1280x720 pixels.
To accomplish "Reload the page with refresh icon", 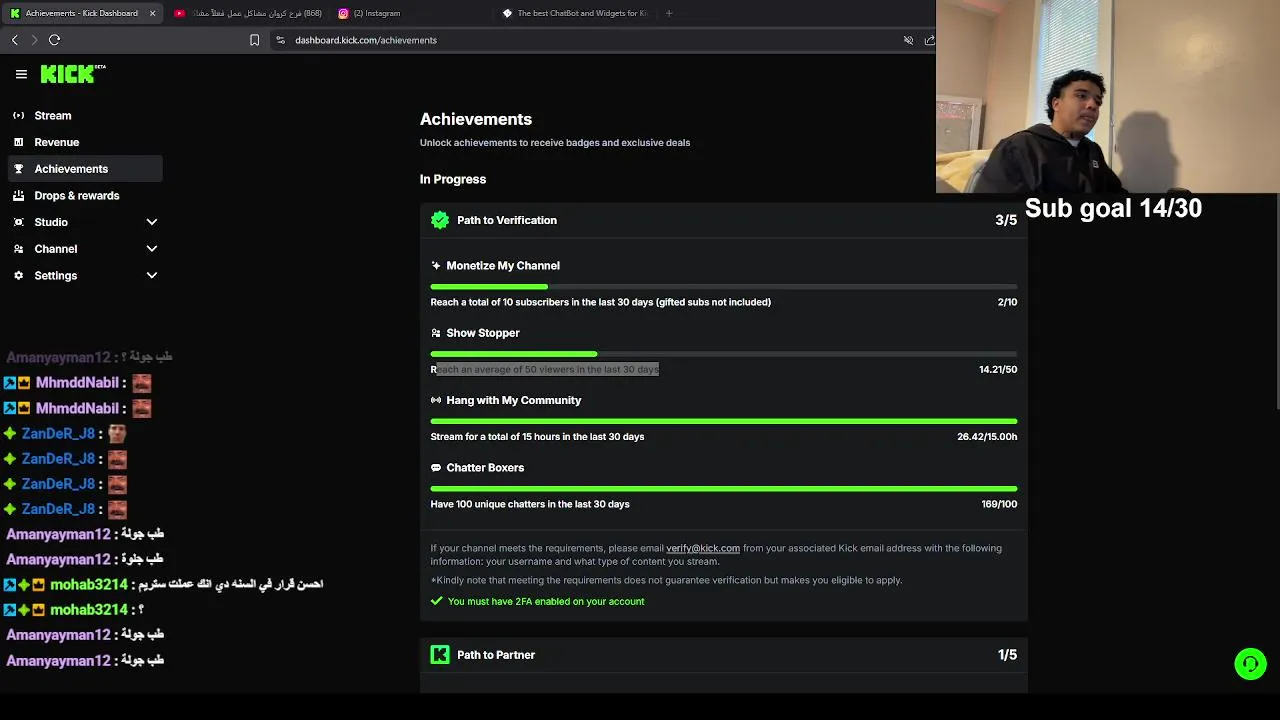I will point(55,40).
